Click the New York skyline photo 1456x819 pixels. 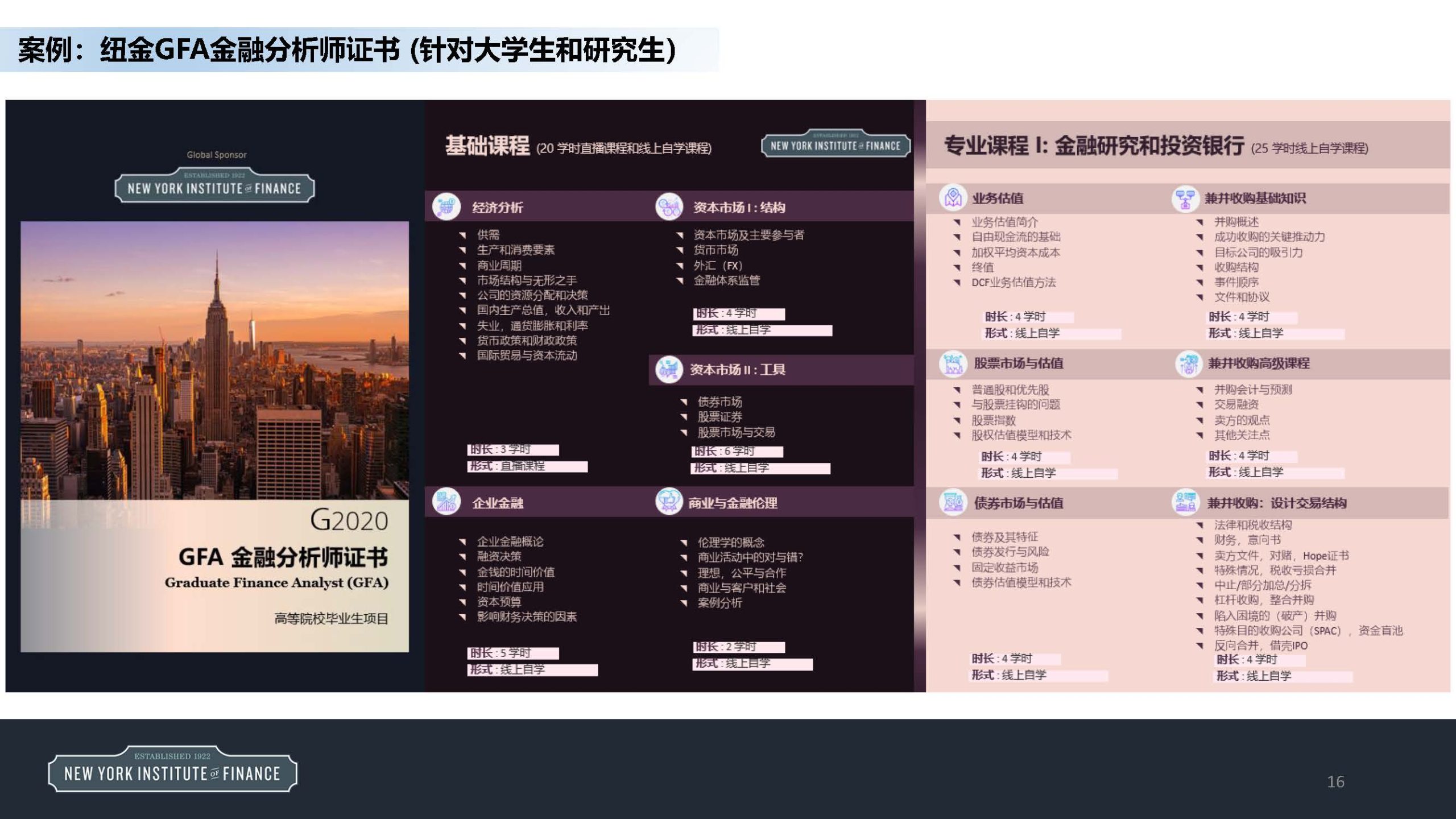click(214, 359)
